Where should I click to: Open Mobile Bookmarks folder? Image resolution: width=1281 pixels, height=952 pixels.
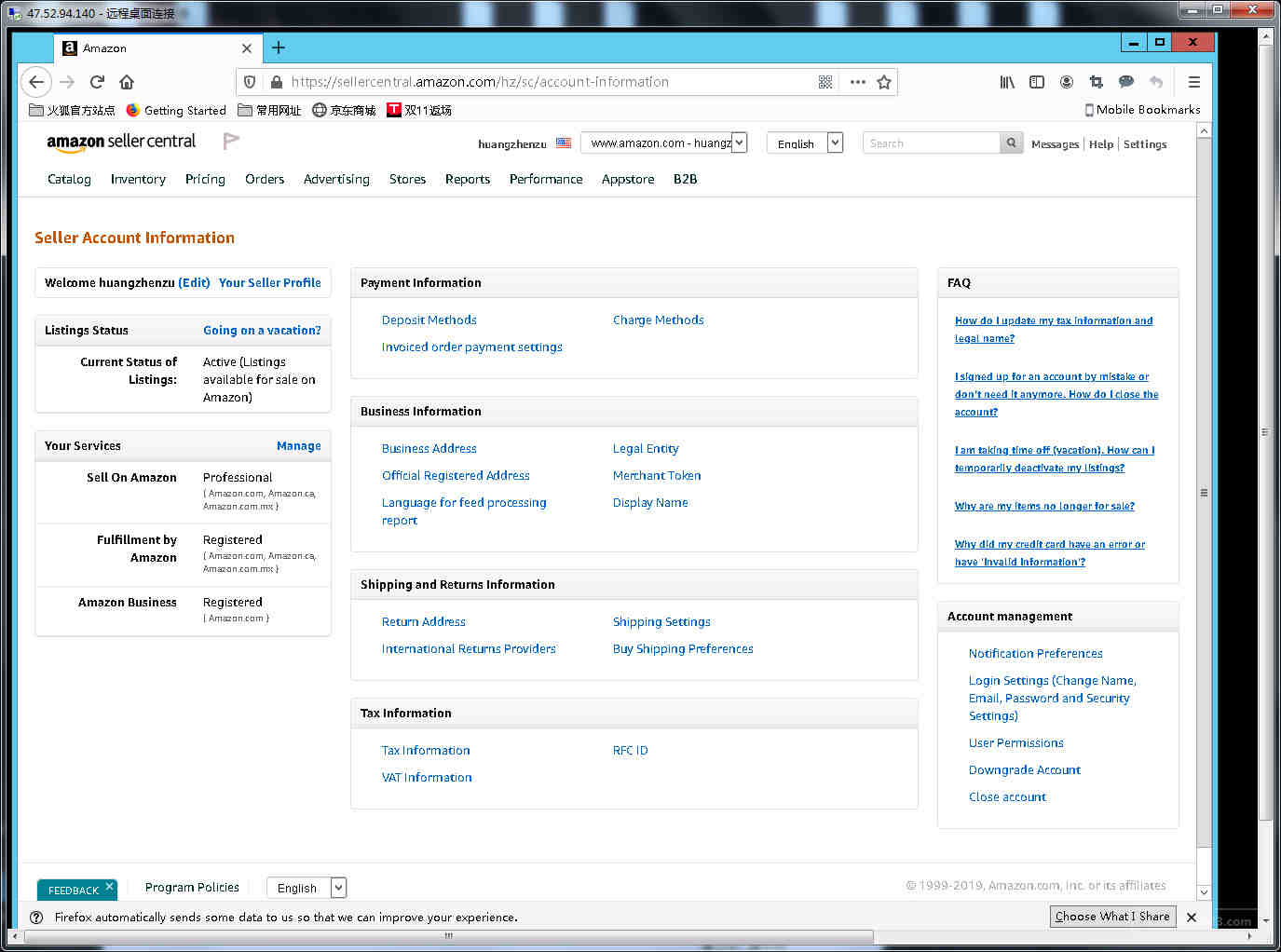(1143, 110)
